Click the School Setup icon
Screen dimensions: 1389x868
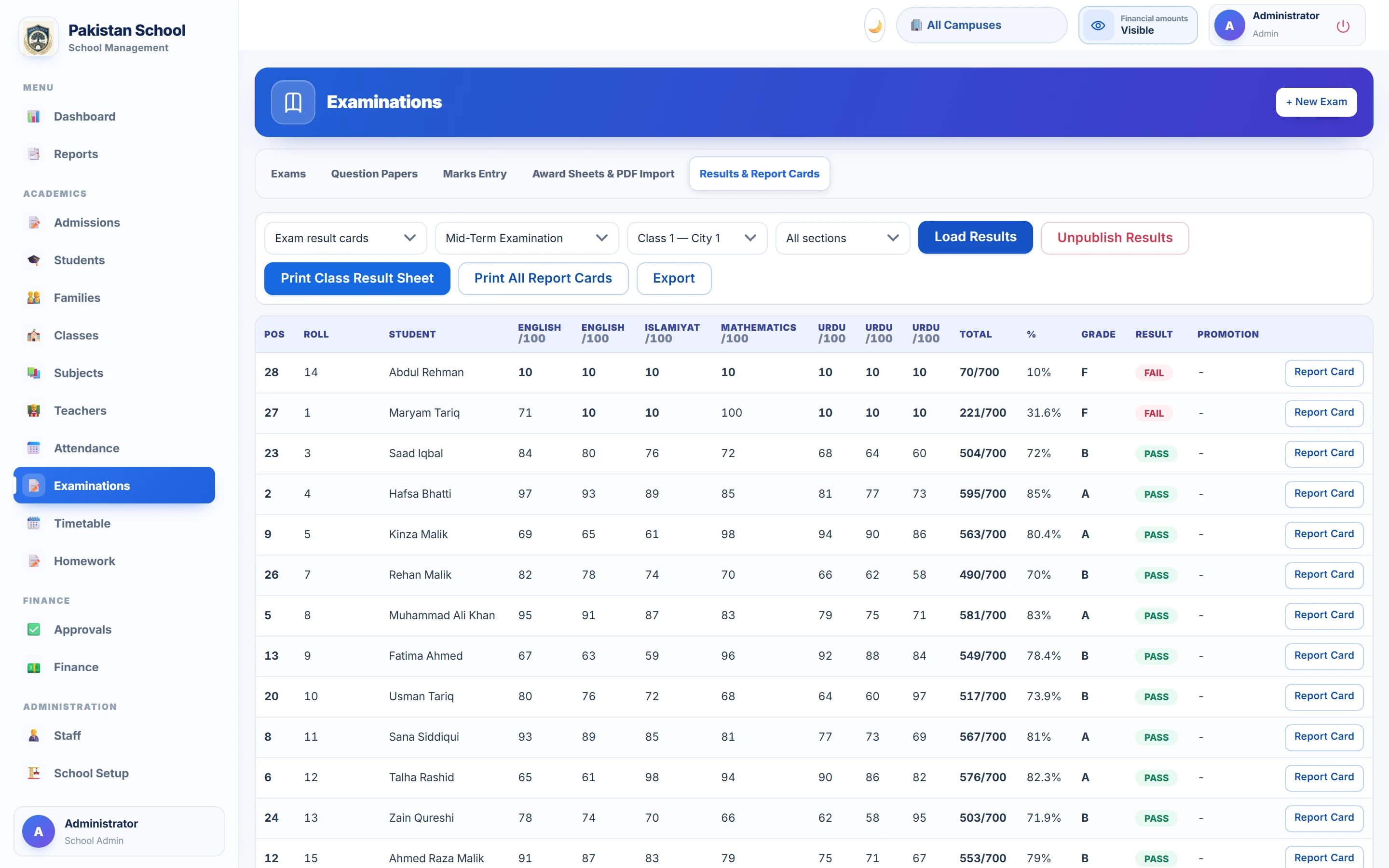34,773
